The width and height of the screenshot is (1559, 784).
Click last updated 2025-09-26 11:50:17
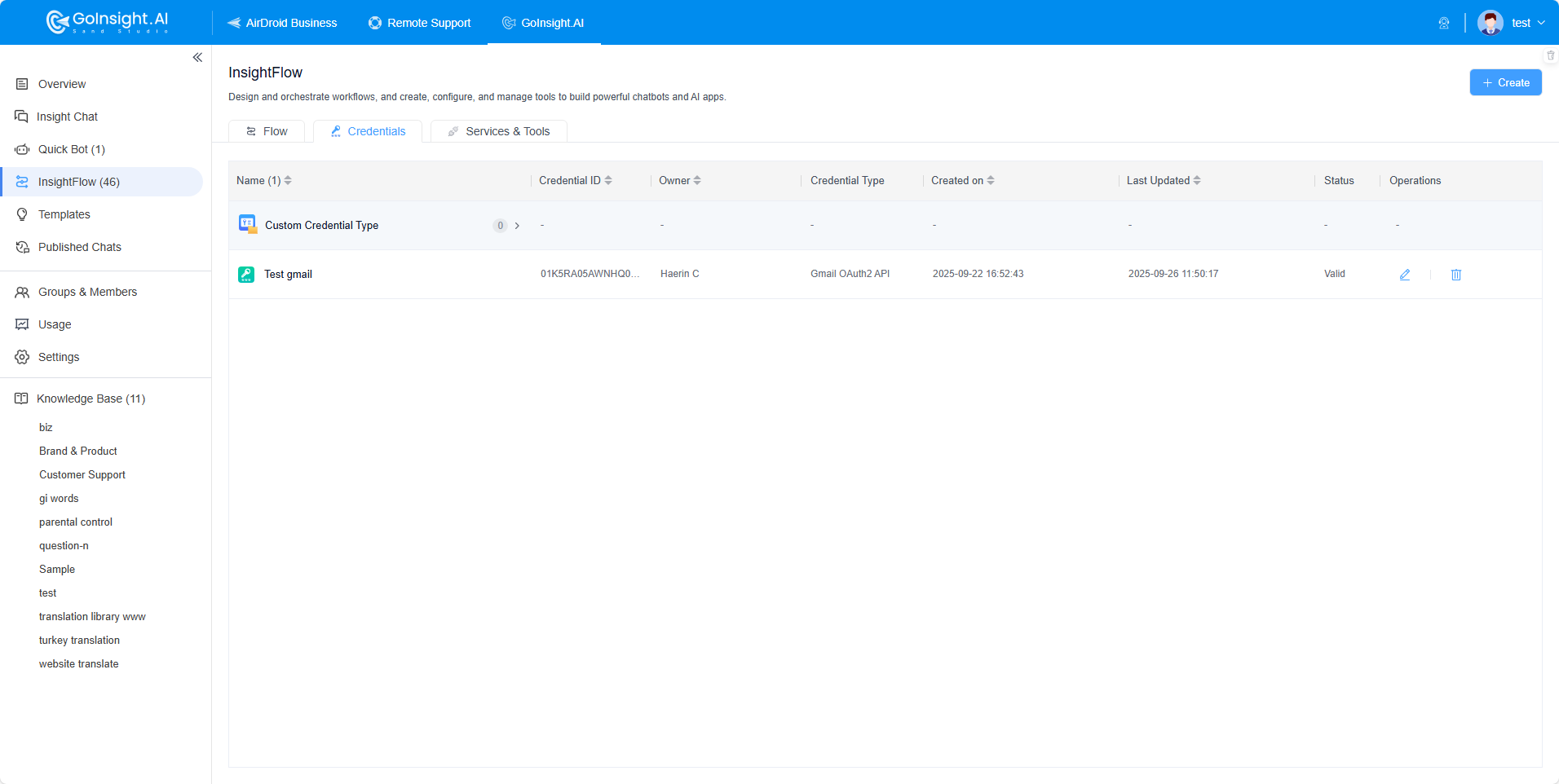[1173, 274]
